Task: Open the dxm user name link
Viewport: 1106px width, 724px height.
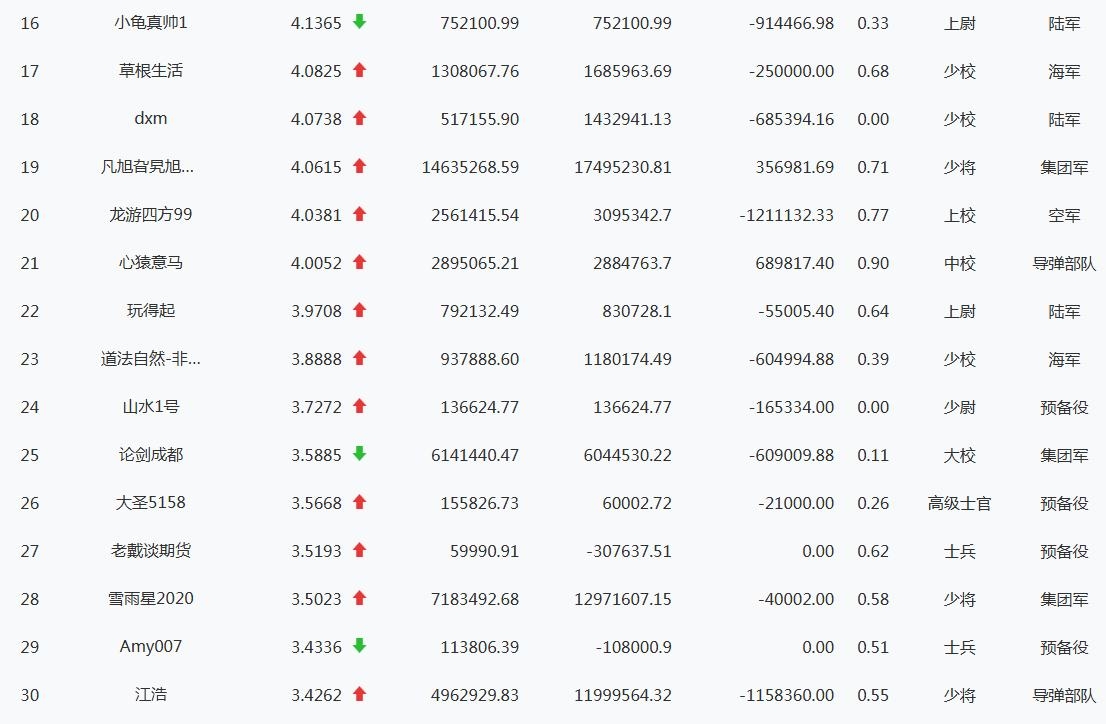Action: click(151, 119)
